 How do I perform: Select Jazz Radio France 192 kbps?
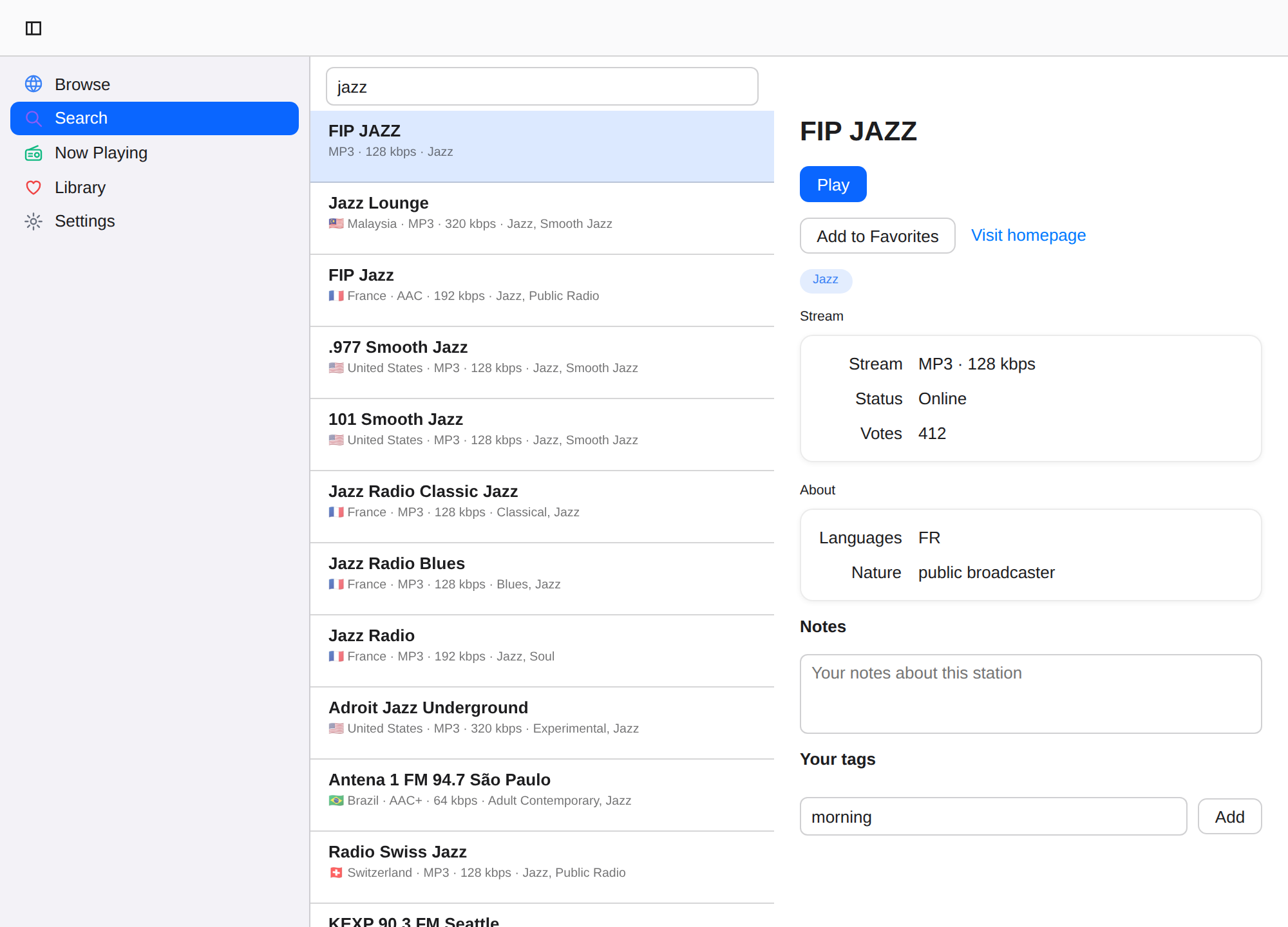[542, 651]
